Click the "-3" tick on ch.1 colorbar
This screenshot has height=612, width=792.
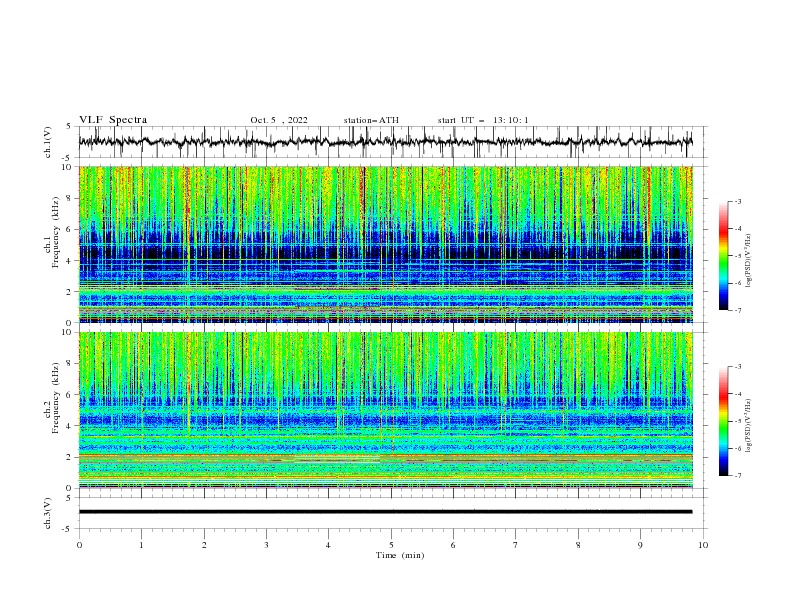click(x=738, y=201)
